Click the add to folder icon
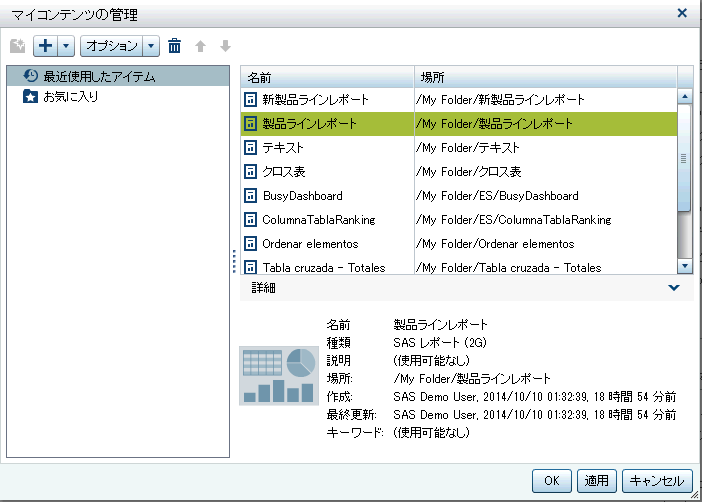 [17, 46]
